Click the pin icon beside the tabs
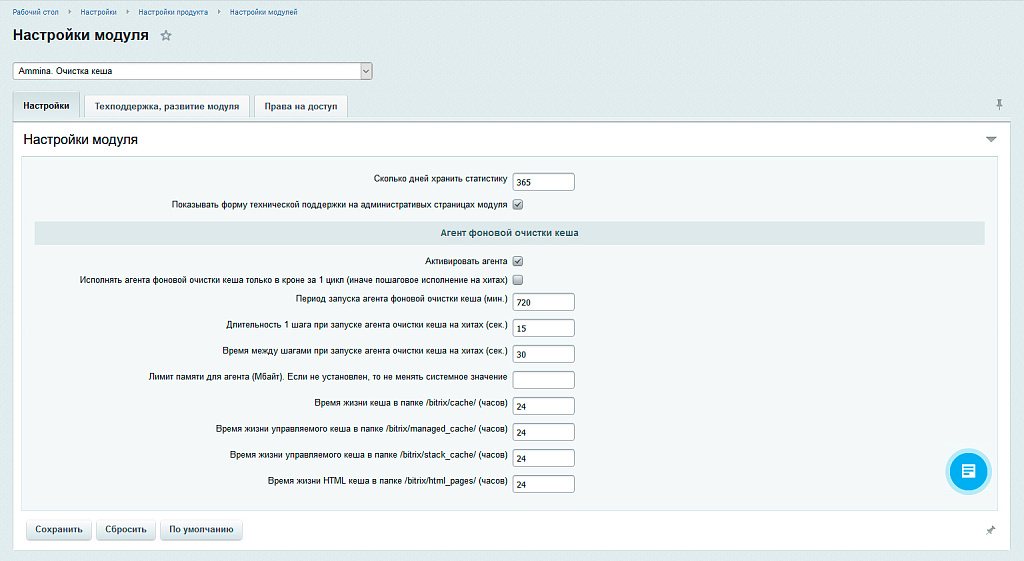 click(x=998, y=105)
